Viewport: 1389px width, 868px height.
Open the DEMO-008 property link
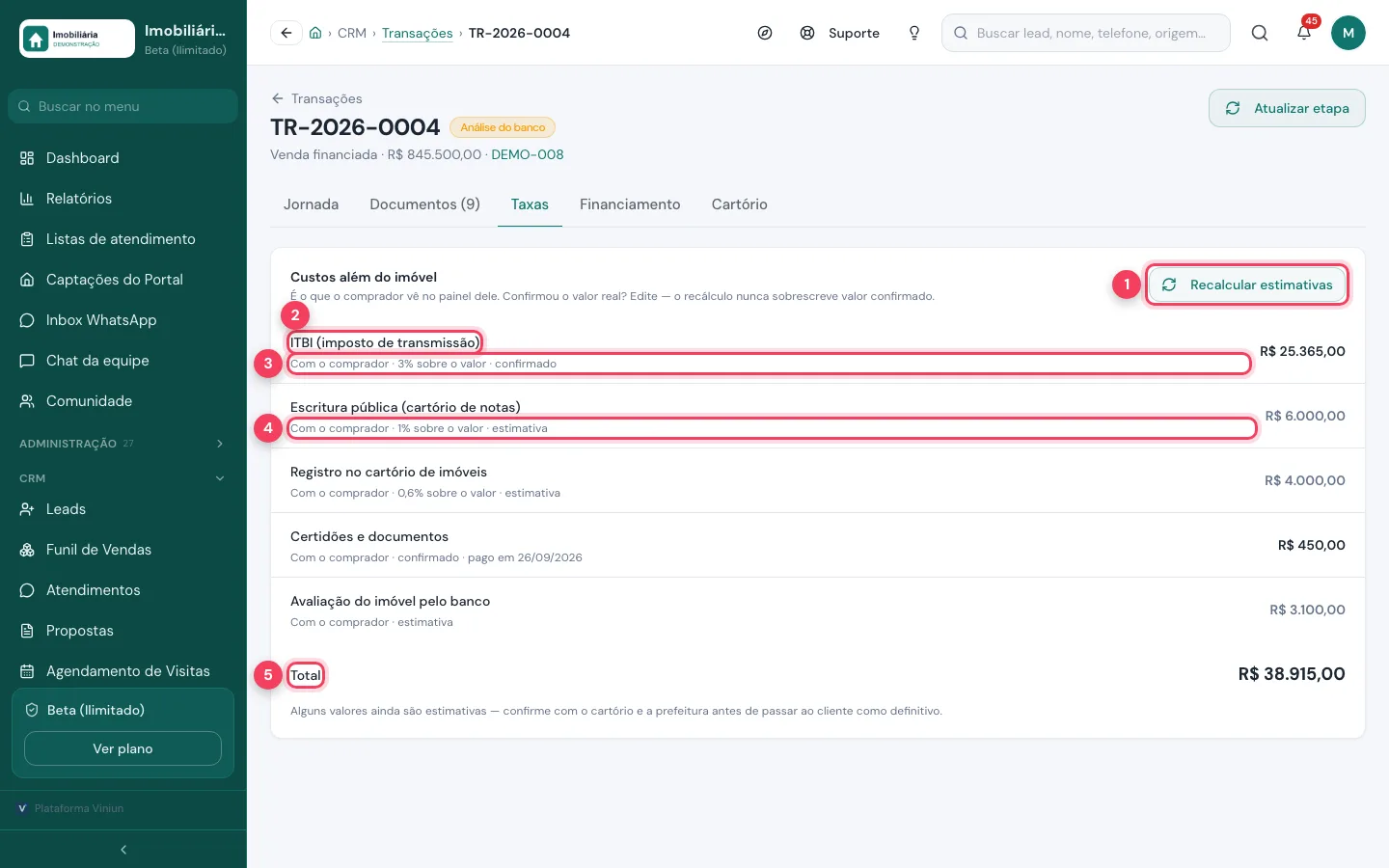coord(528,154)
